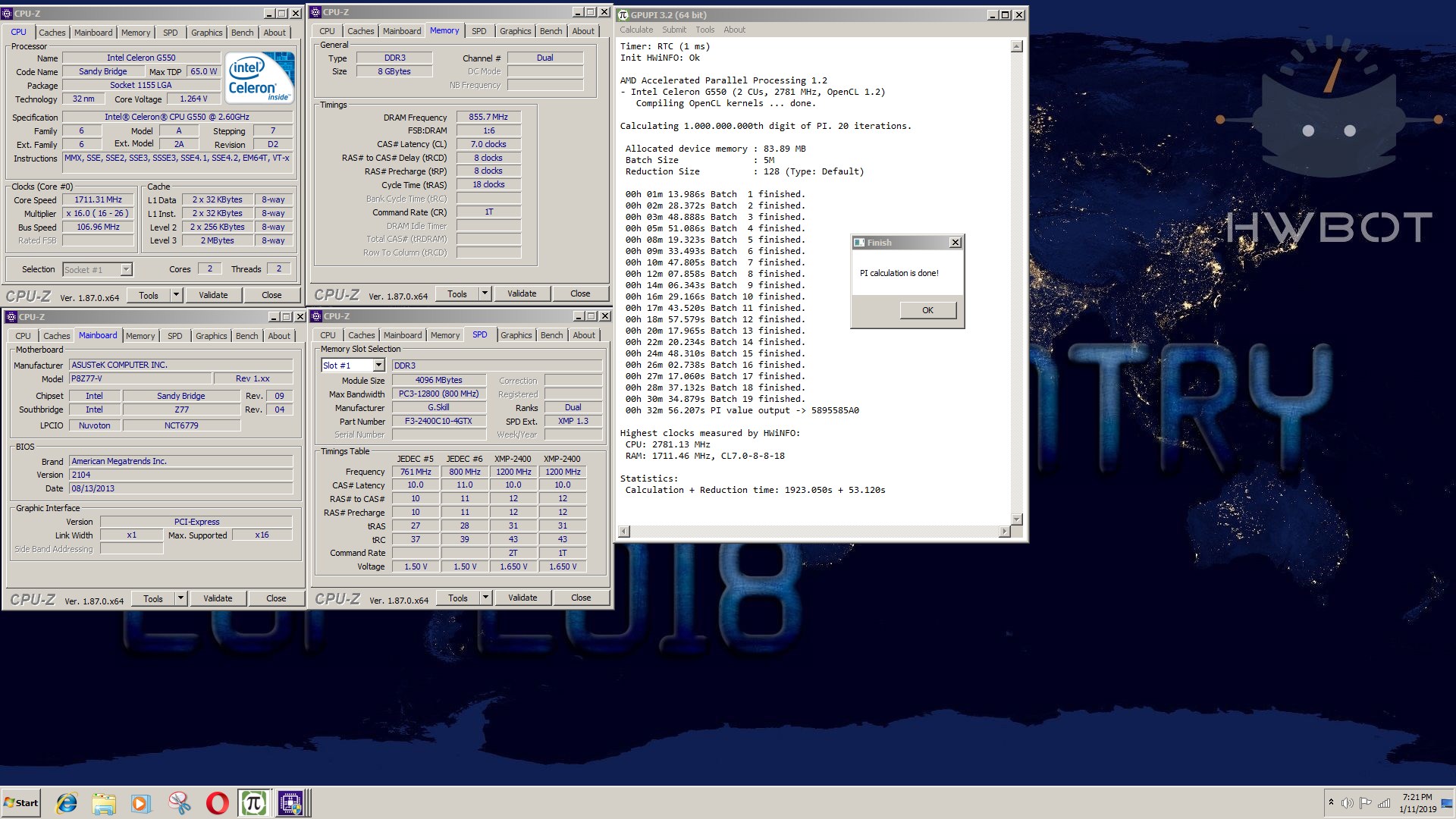Viewport: 1456px width, 819px height.
Task: Select the Mainboard tab in Mainboard window
Action: 98,335
